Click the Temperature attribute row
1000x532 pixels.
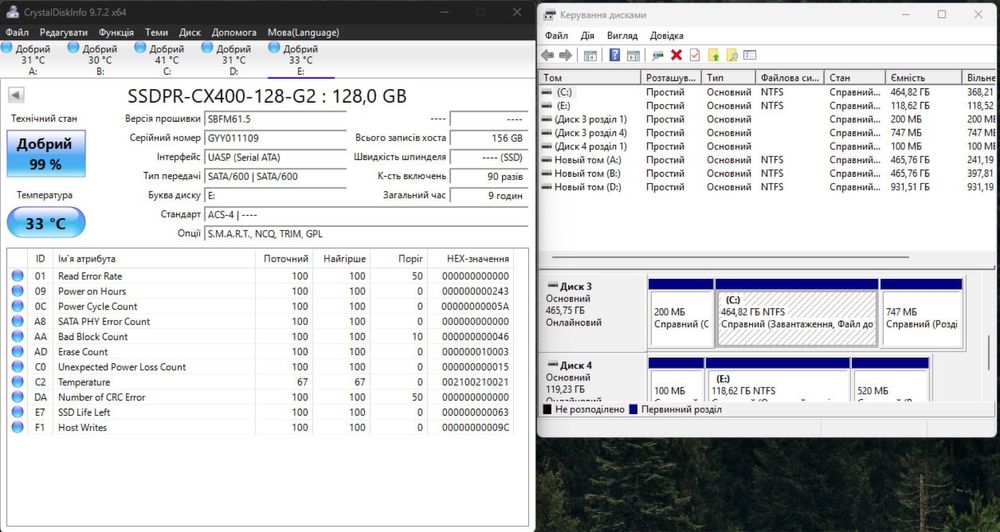[261, 382]
